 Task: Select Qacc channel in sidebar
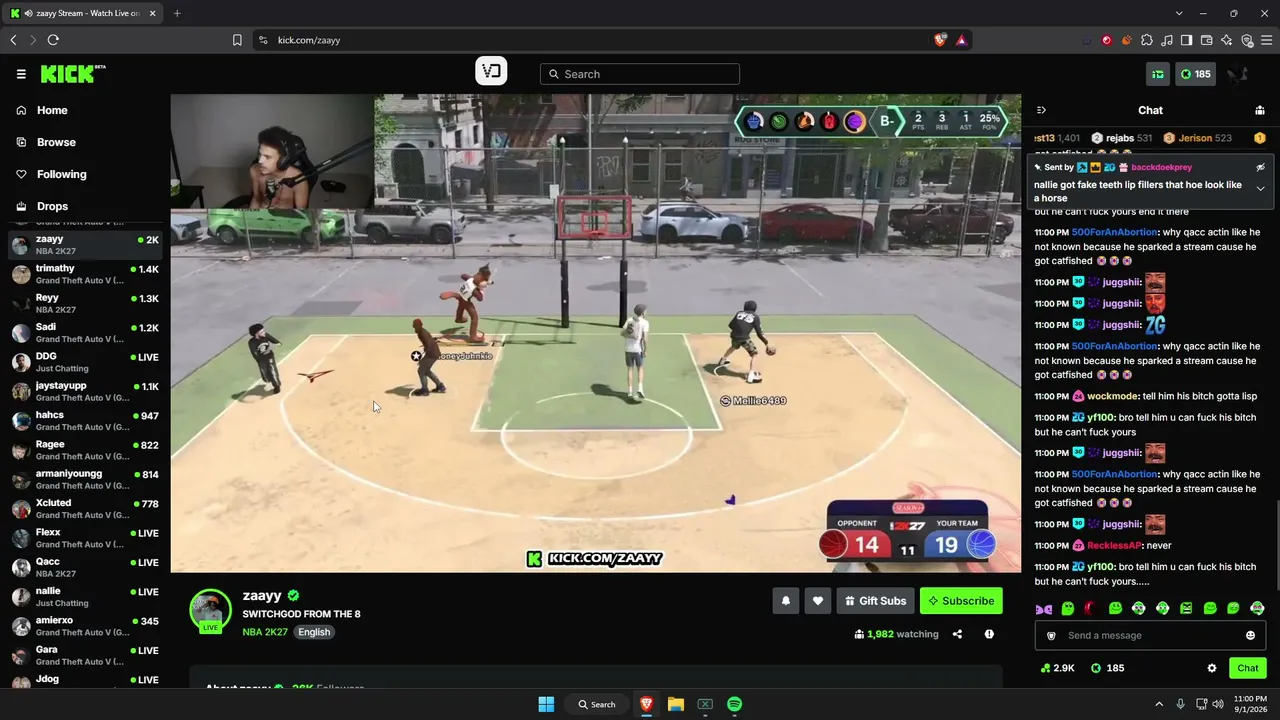tap(85, 567)
